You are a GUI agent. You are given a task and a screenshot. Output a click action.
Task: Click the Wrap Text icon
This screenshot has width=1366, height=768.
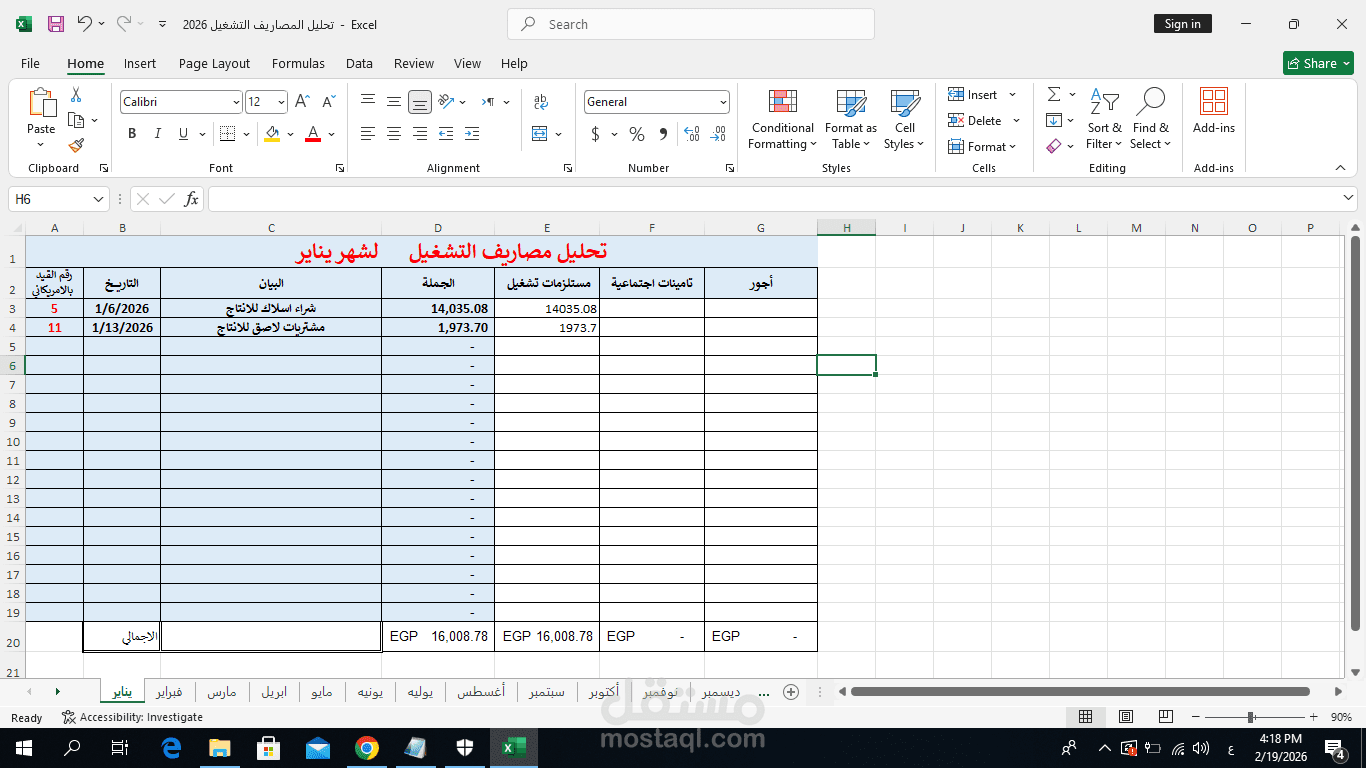(x=541, y=101)
